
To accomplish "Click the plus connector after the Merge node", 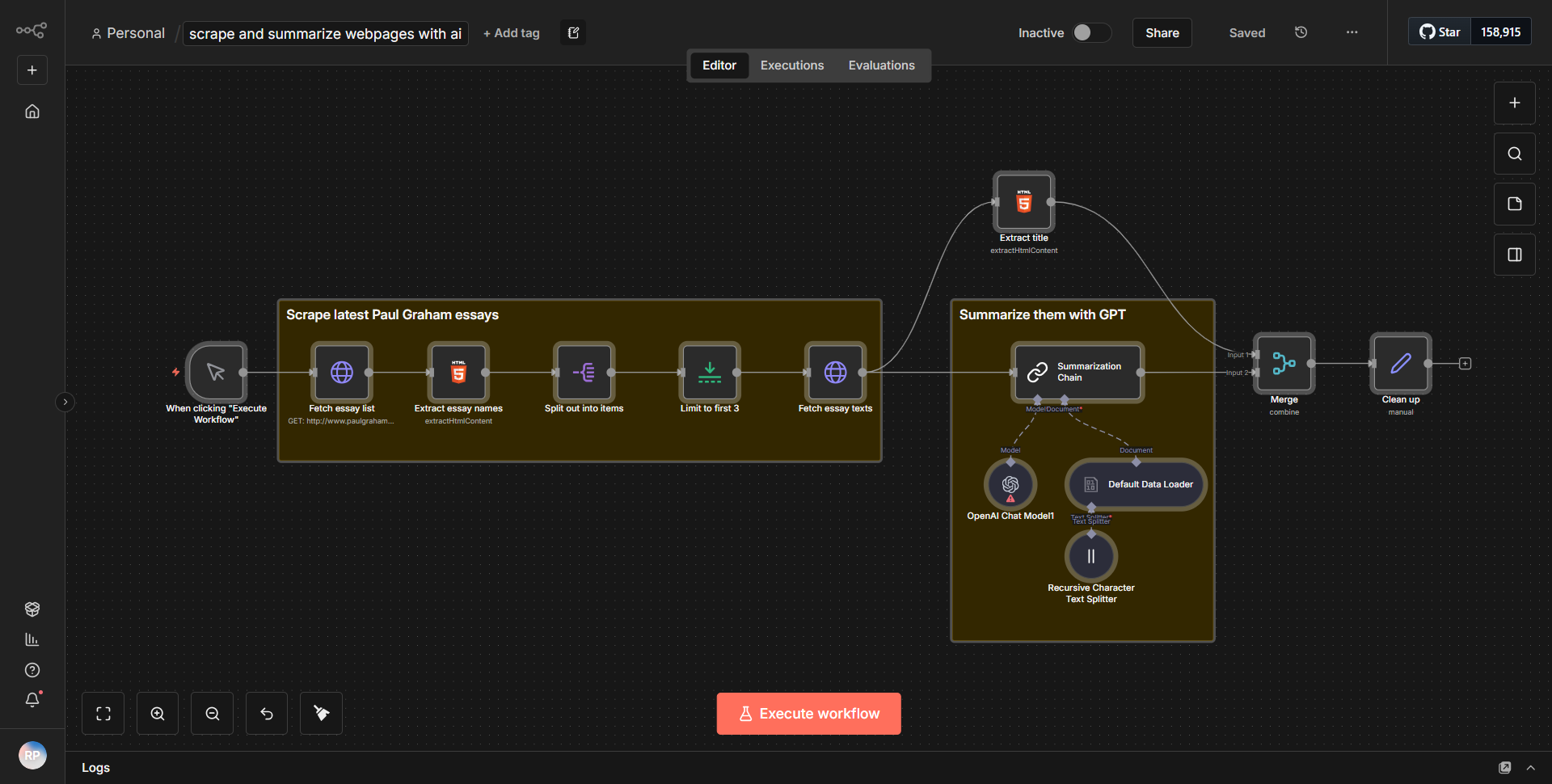I will pos(1465,363).
